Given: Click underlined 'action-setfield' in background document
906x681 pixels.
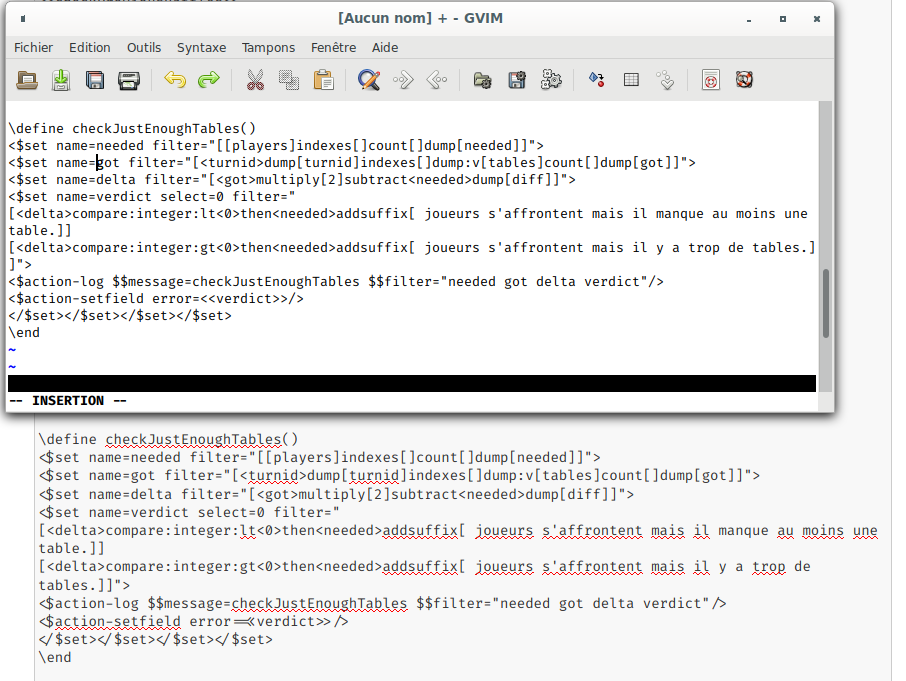Looking at the screenshot, I should click(117, 622).
